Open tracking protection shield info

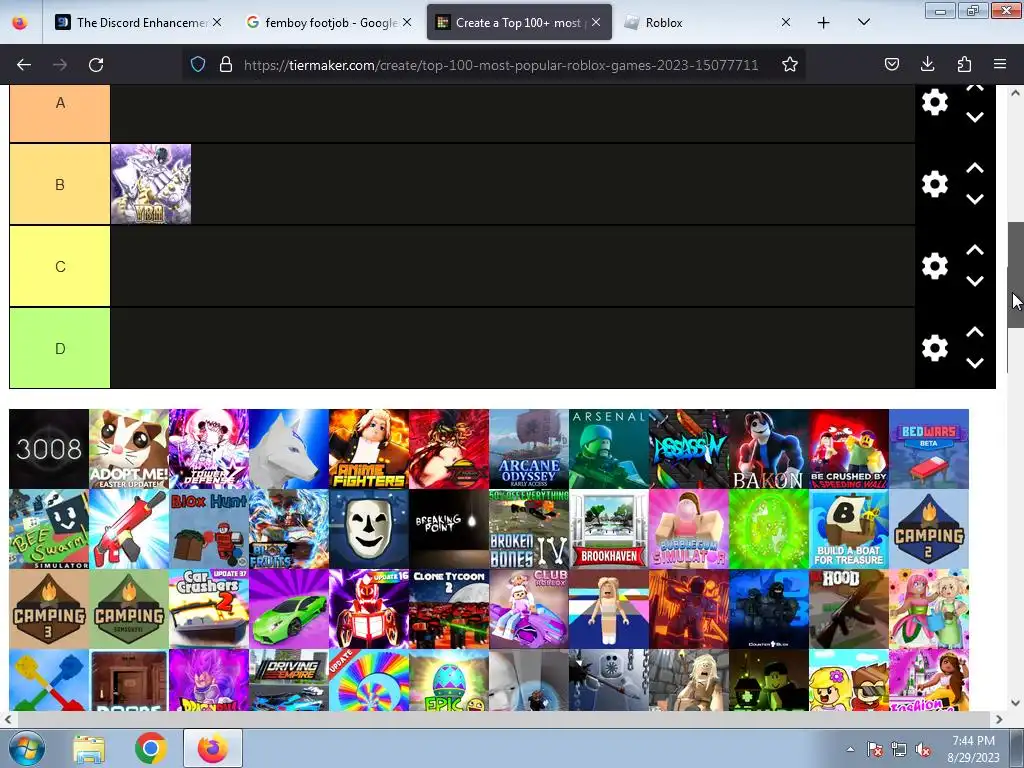(198, 64)
